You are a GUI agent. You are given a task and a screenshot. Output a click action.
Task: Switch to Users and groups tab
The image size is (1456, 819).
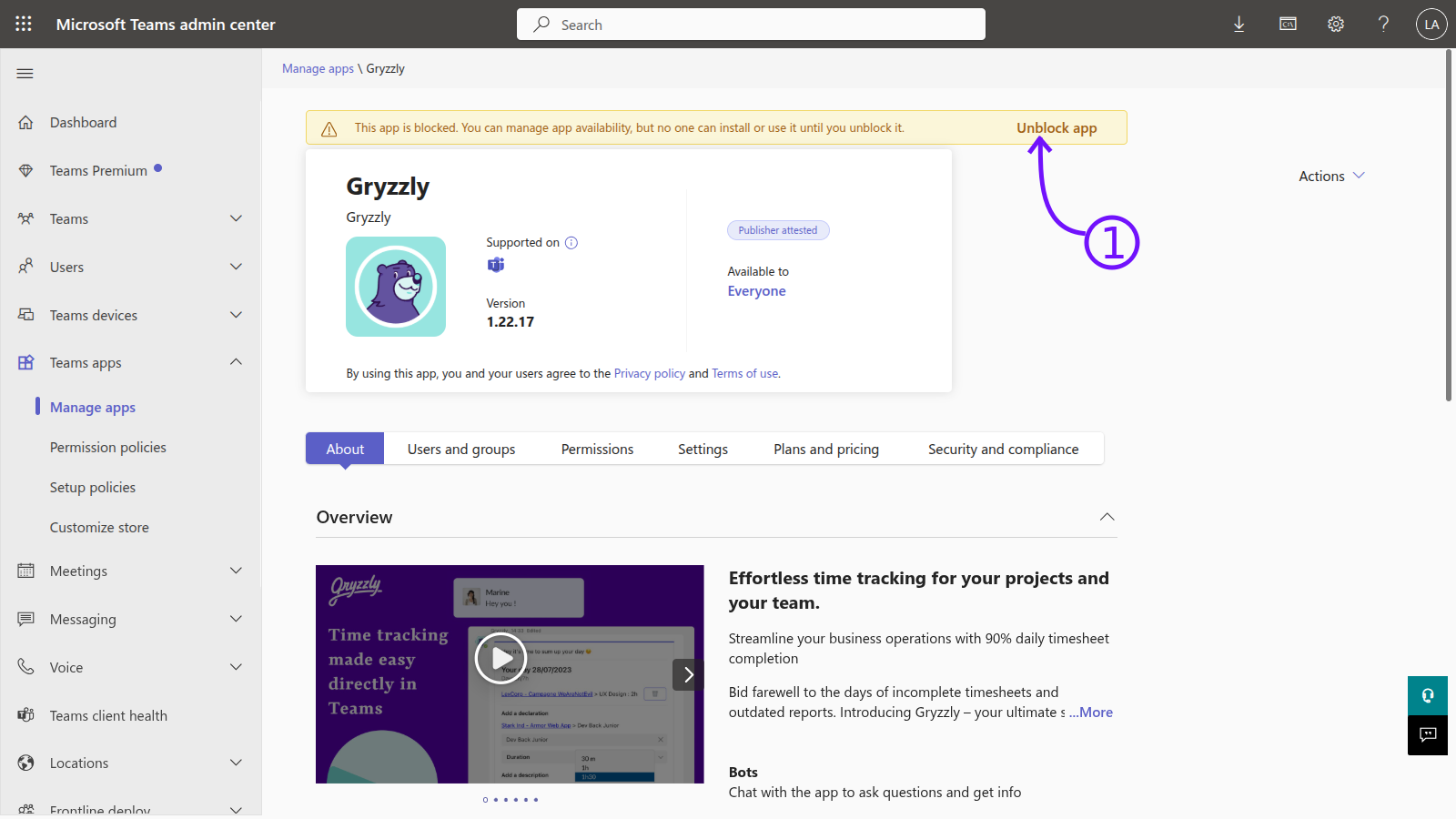[x=461, y=449]
